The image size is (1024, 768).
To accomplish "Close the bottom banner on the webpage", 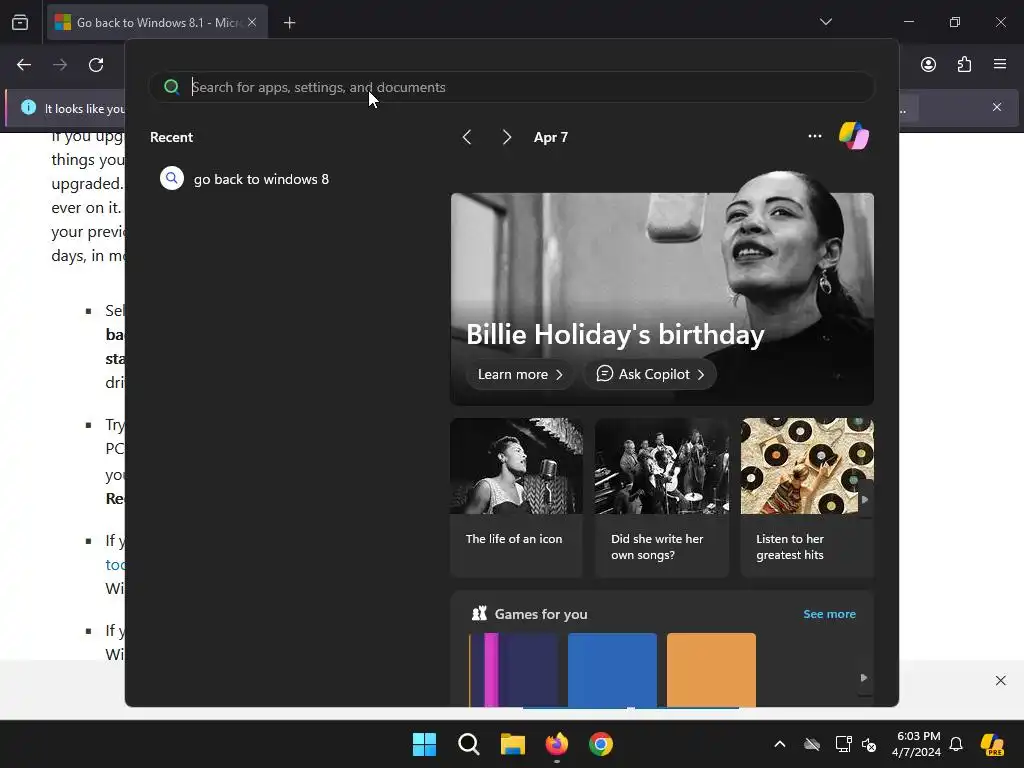I will pyautogui.click(x=1000, y=680).
